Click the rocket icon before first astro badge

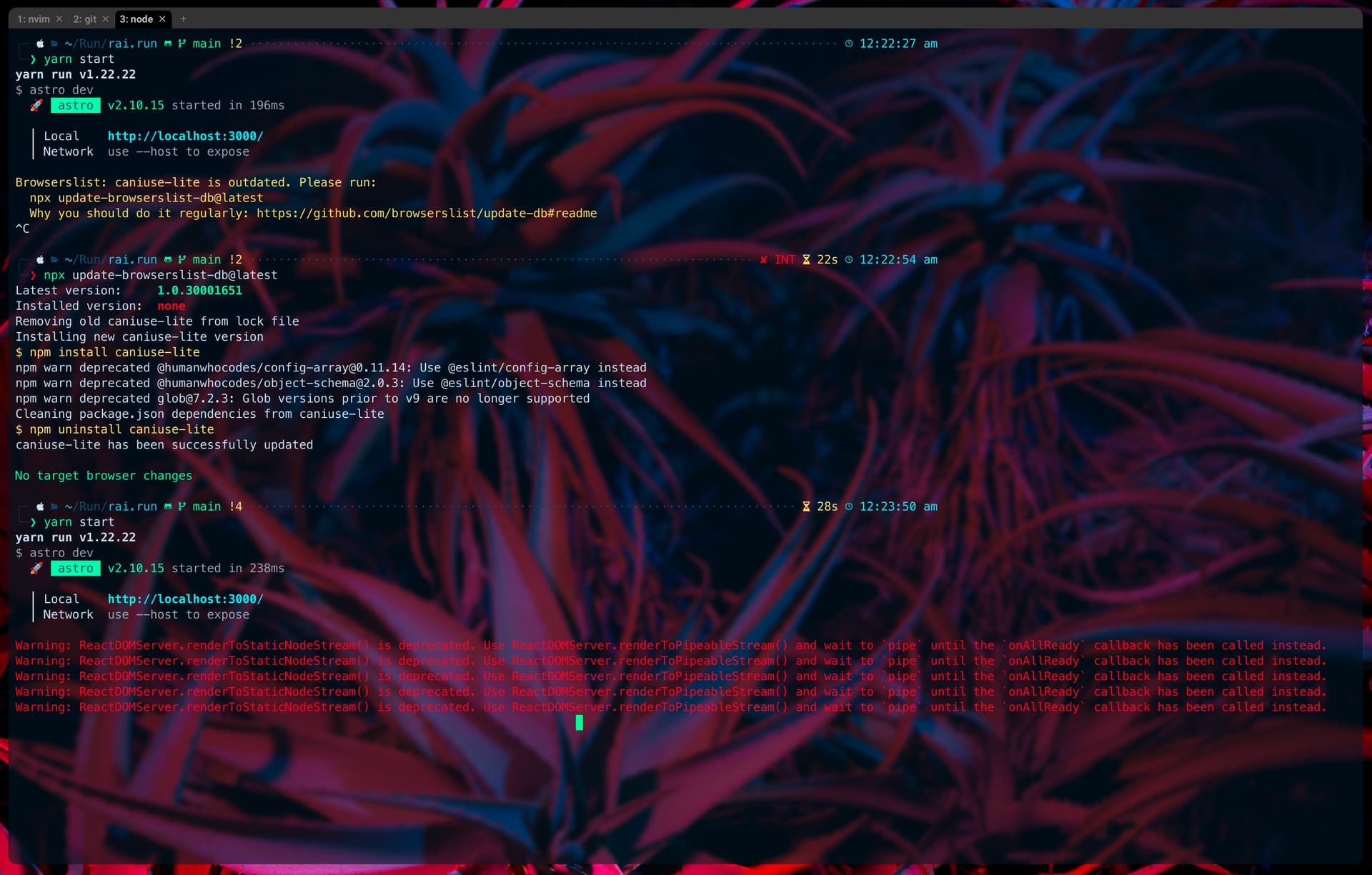click(x=36, y=105)
